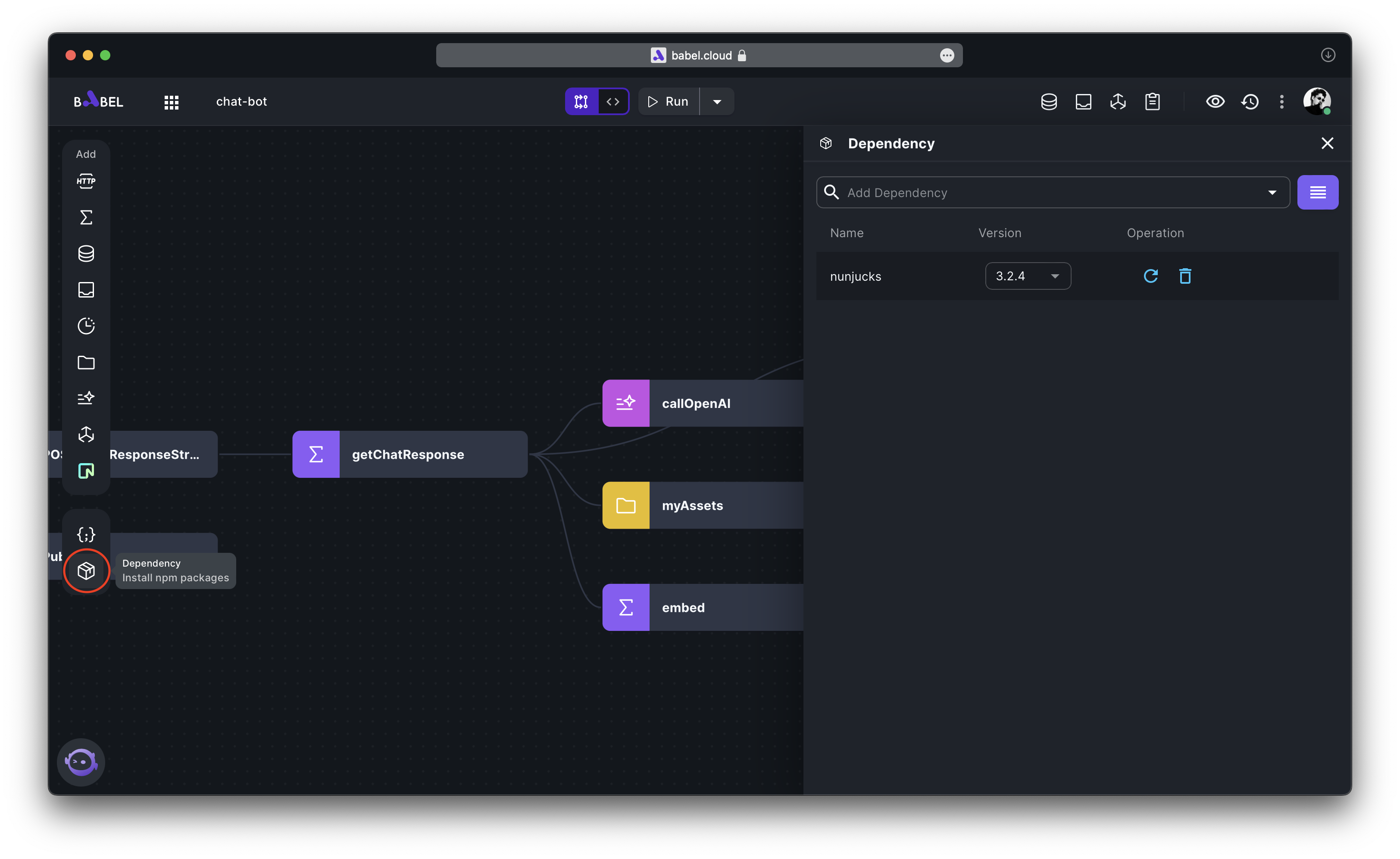Switch to visual graph view mode
Image resolution: width=1400 pixels, height=859 pixels.
click(x=581, y=102)
